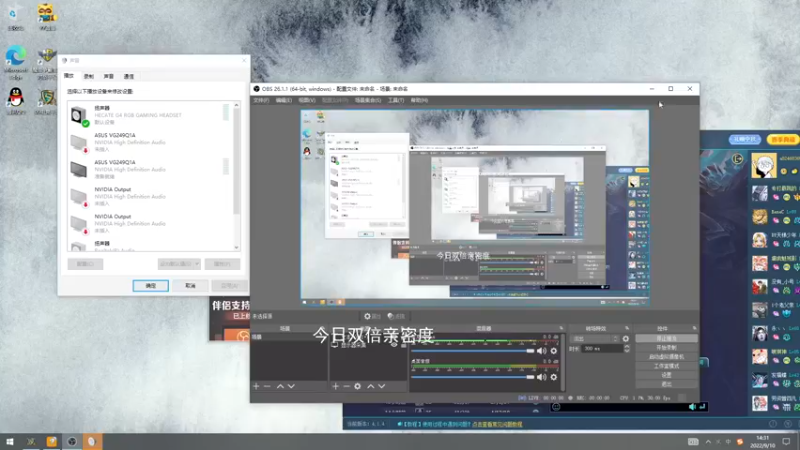Viewport: 800px width, 450px height.
Task: Switch to the OBS taskbar icon
Action: (x=72, y=441)
